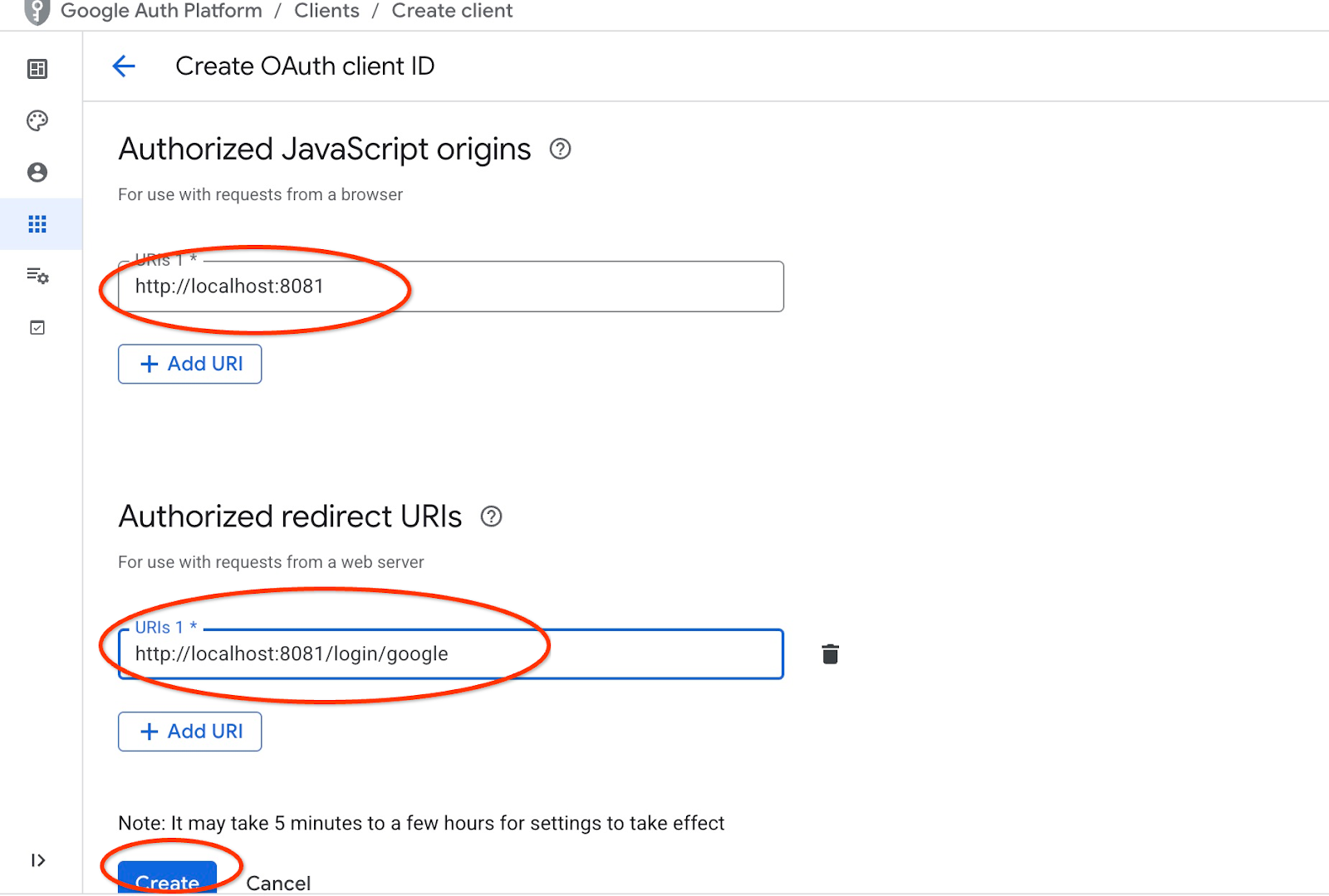Viewport: 1329px width, 896px height.
Task: Expand the collapsed left navigation panel
Action: point(37,860)
